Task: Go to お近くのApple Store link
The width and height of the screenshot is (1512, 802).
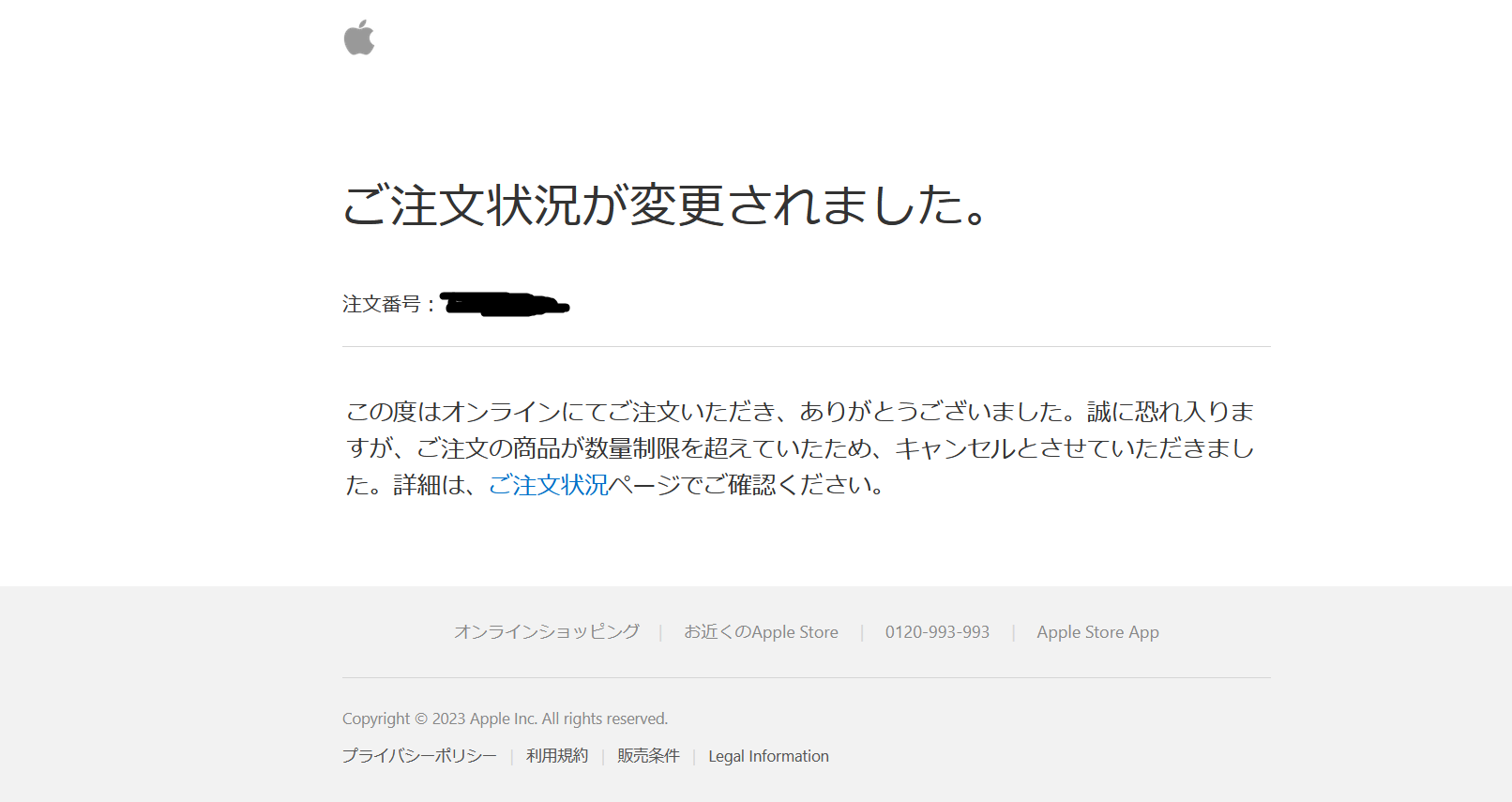Action: click(x=761, y=632)
